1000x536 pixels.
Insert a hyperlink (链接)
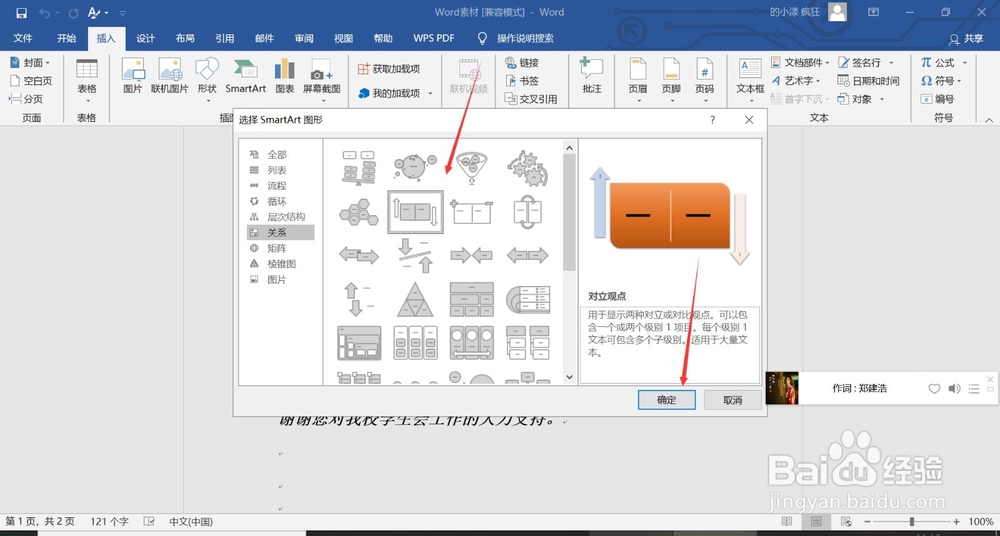click(522, 63)
